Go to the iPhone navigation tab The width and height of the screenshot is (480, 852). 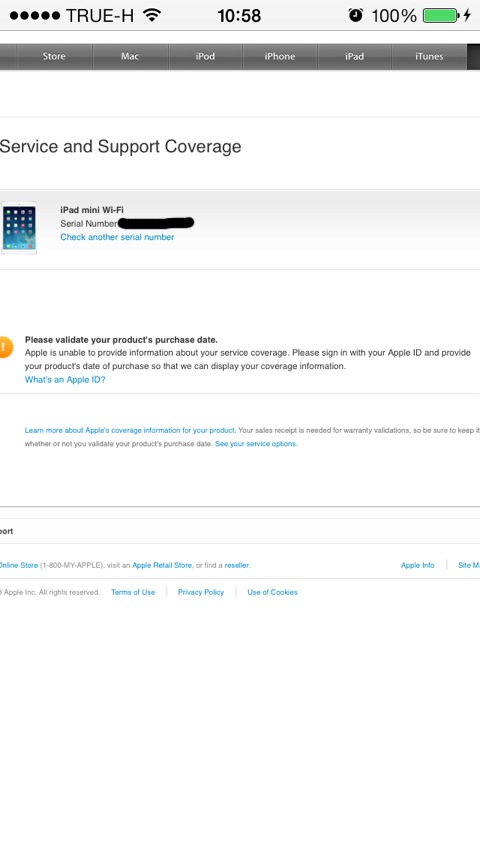(x=280, y=57)
